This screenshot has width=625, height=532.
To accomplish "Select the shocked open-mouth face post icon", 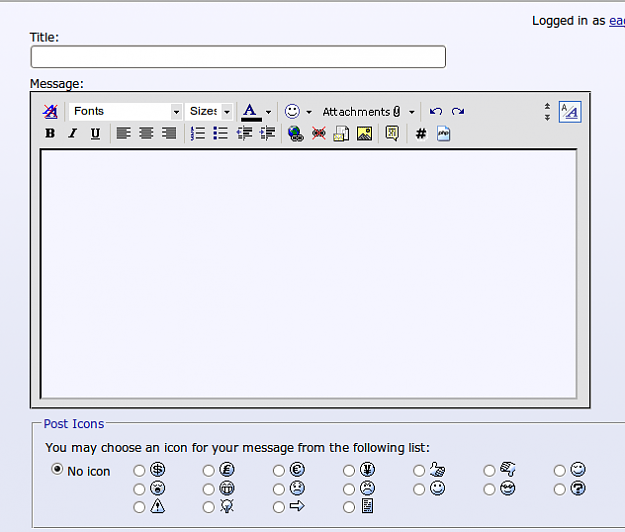I will point(139,489).
